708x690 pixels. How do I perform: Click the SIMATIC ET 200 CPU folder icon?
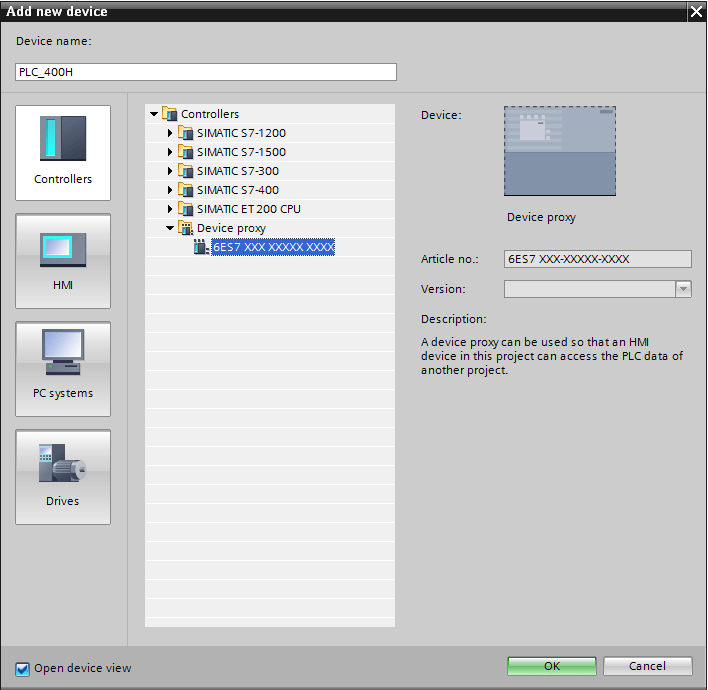[185, 209]
